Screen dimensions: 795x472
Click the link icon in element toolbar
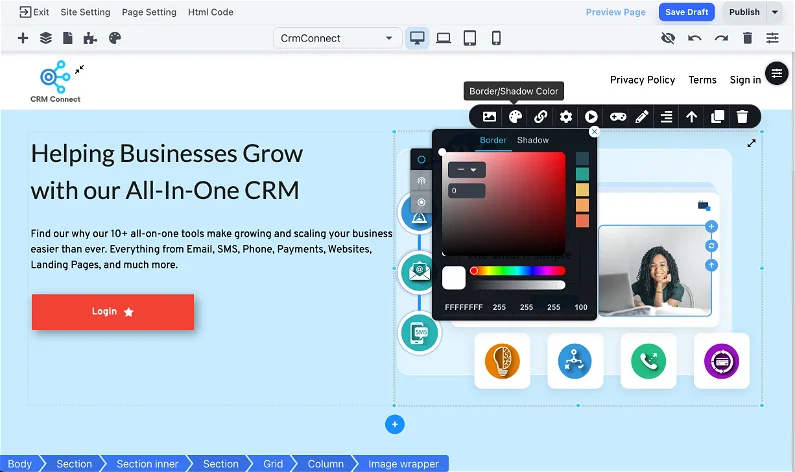(x=540, y=117)
